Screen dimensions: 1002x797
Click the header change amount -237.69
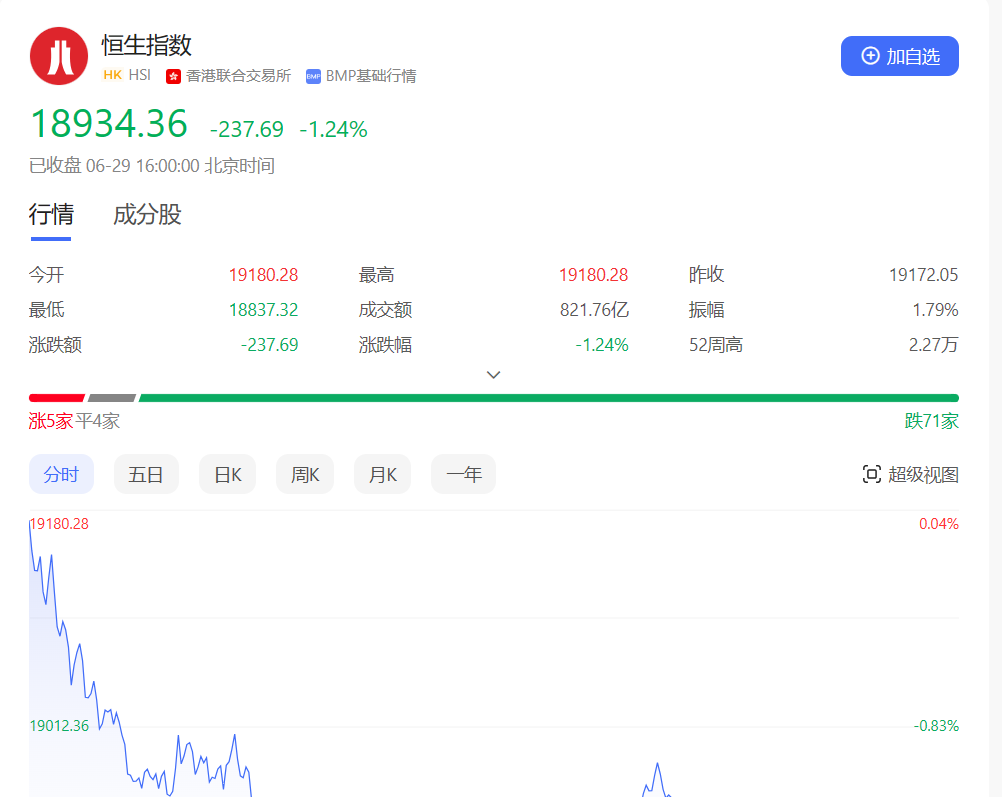tap(247, 129)
